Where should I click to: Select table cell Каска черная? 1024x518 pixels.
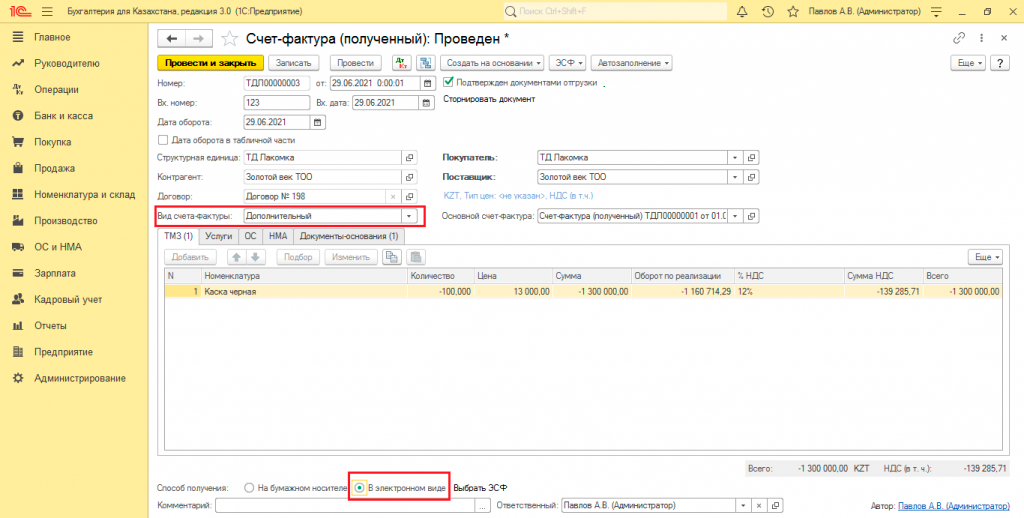tap(304, 291)
